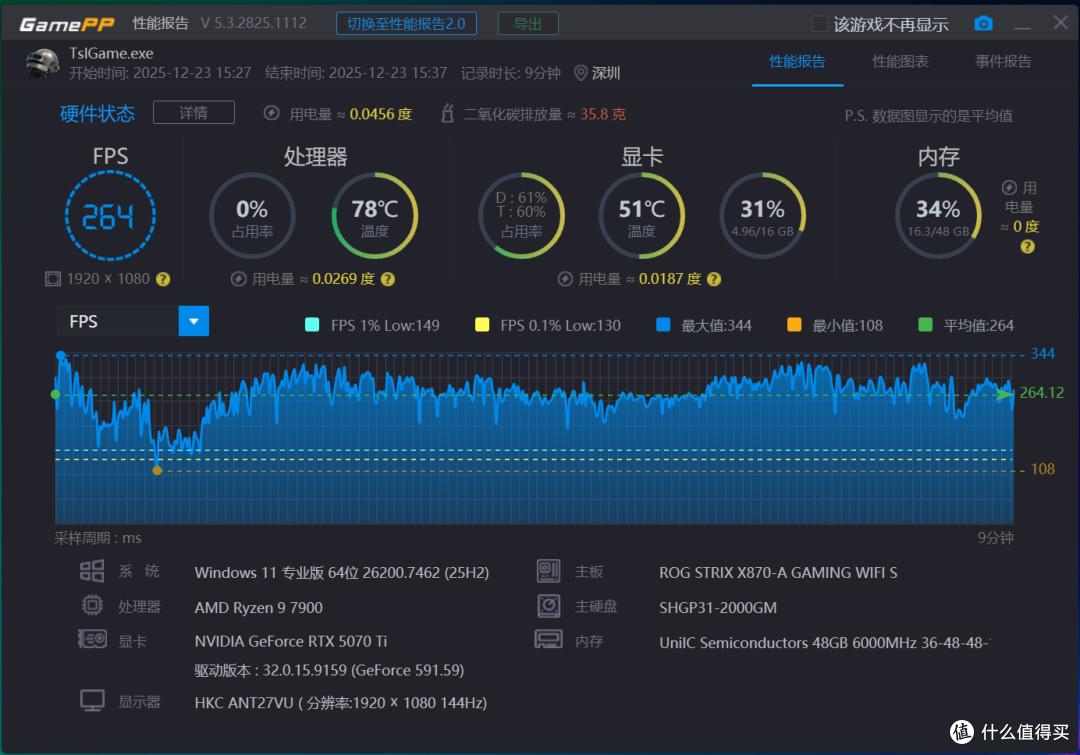Click the GPU 51℃ temperature gauge
Image resolution: width=1080 pixels, height=755 pixels.
tap(641, 216)
